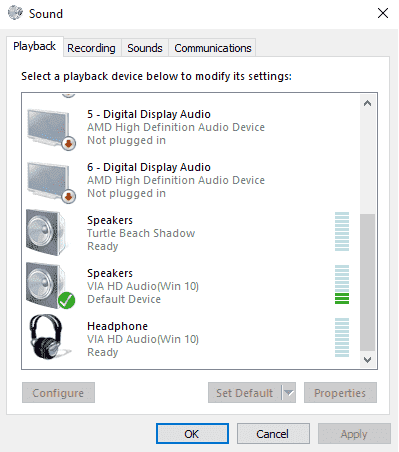Confirm with the OK button
399x452 pixels.
192,434
